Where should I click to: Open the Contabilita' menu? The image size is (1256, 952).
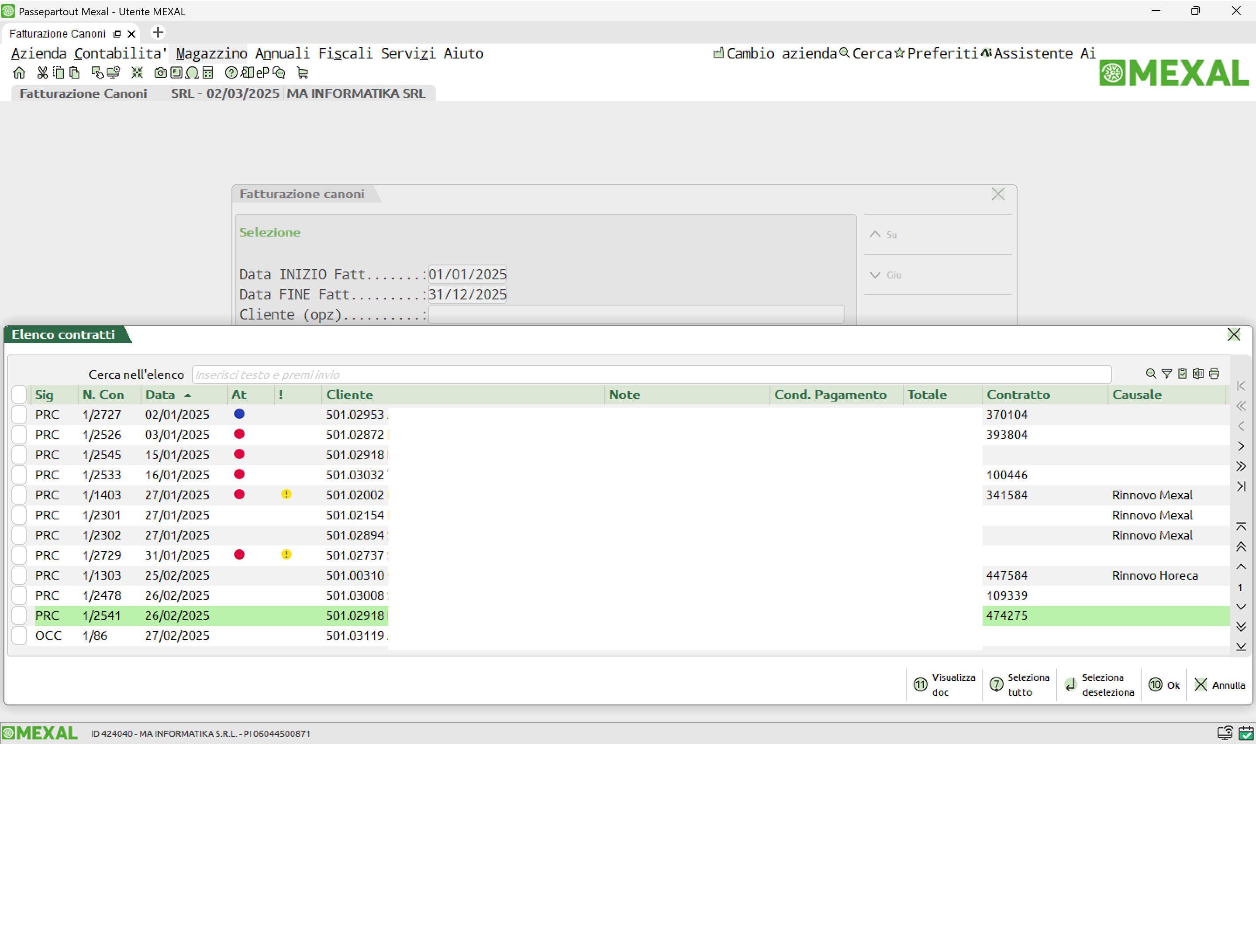tap(121, 53)
